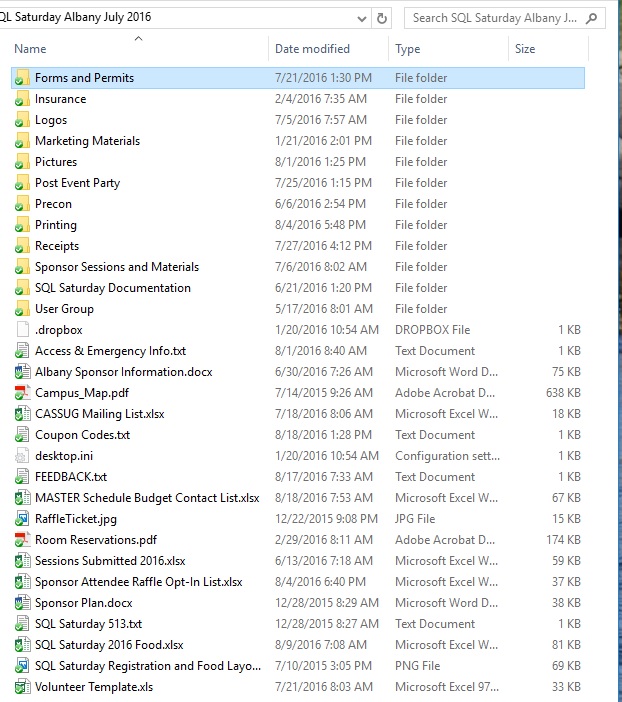Viewport: 622px width, 702px height.
Task: Click the date 12/22/2015 9:08 PM
Action: pyautogui.click(x=326, y=518)
